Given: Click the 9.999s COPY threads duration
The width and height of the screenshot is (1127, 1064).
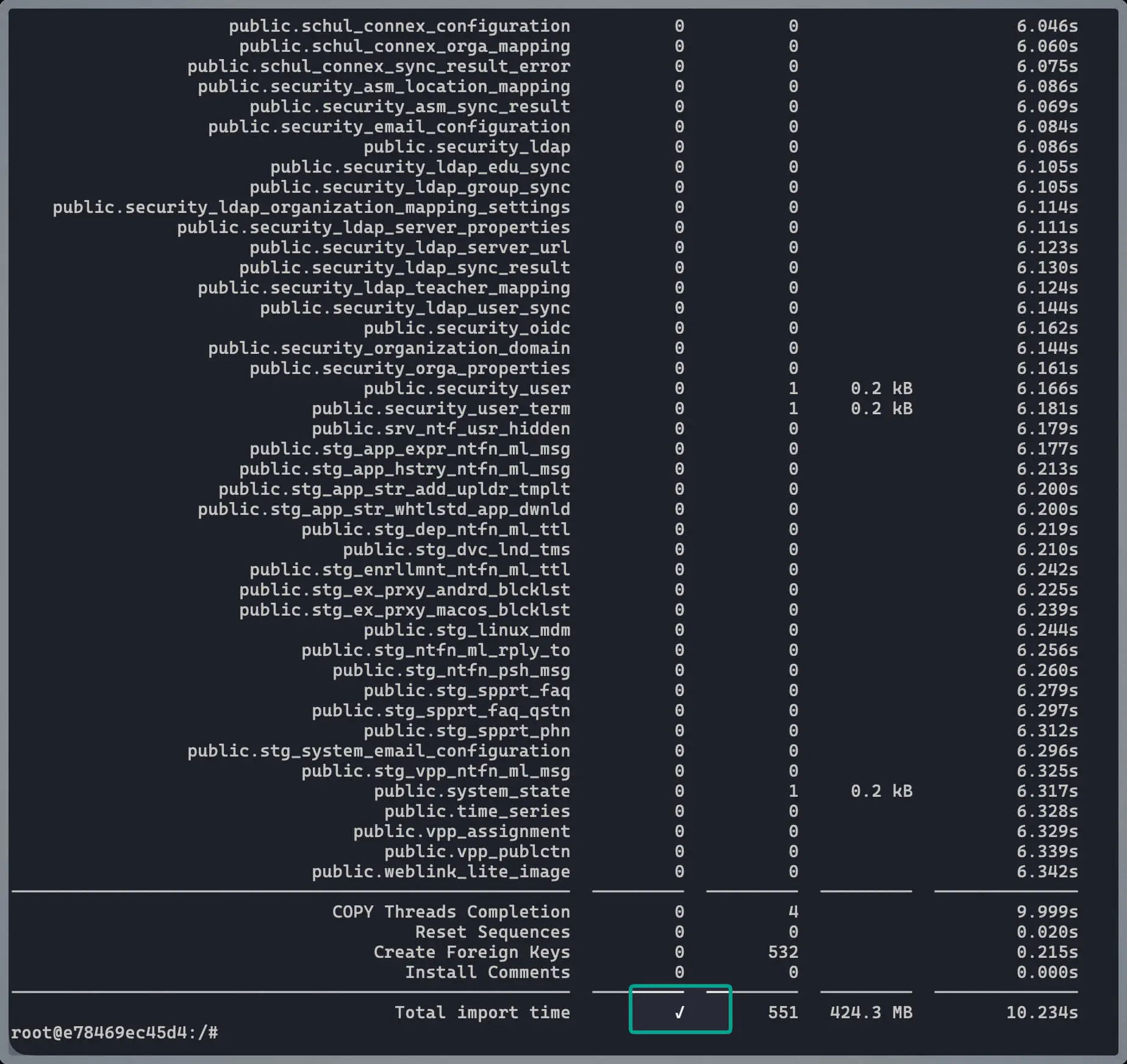Looking at the screenshot, I should click(1046, 911).
